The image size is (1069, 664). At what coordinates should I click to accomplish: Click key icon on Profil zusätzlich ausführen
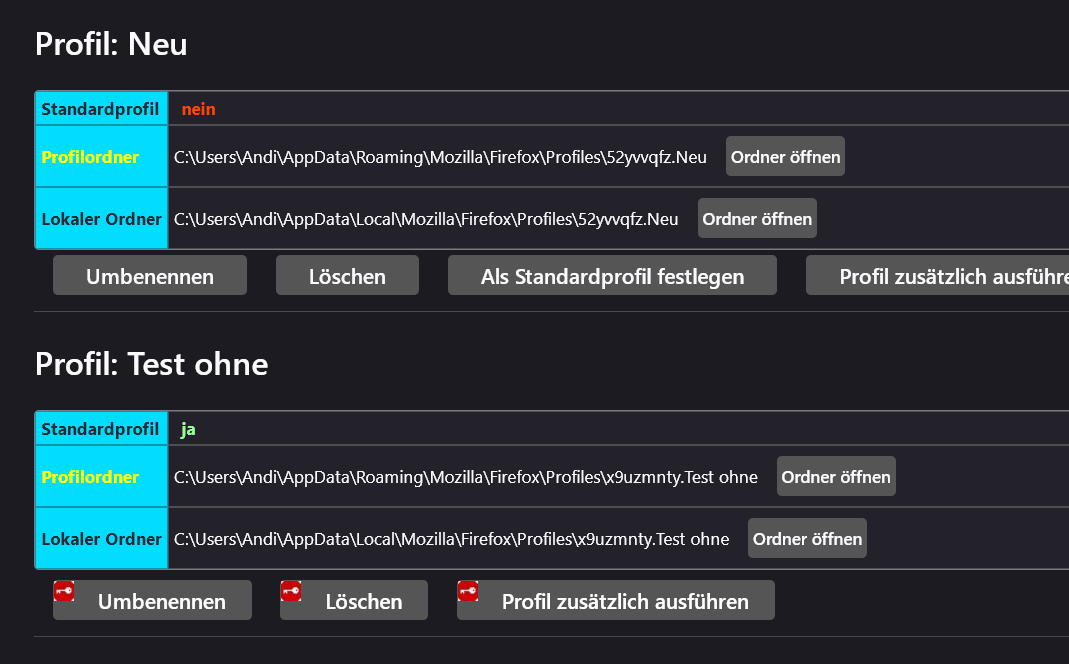(468, 591)
